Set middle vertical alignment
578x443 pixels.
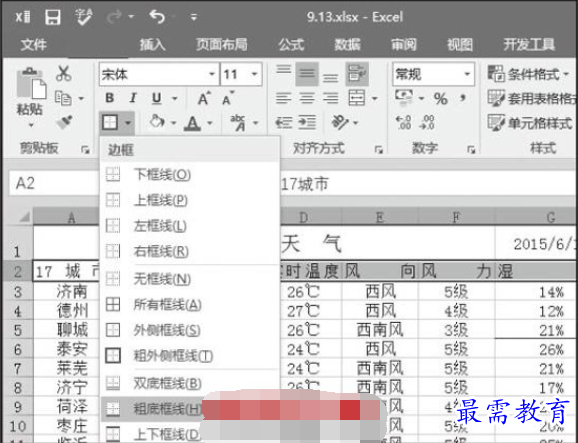coord(307,74)
